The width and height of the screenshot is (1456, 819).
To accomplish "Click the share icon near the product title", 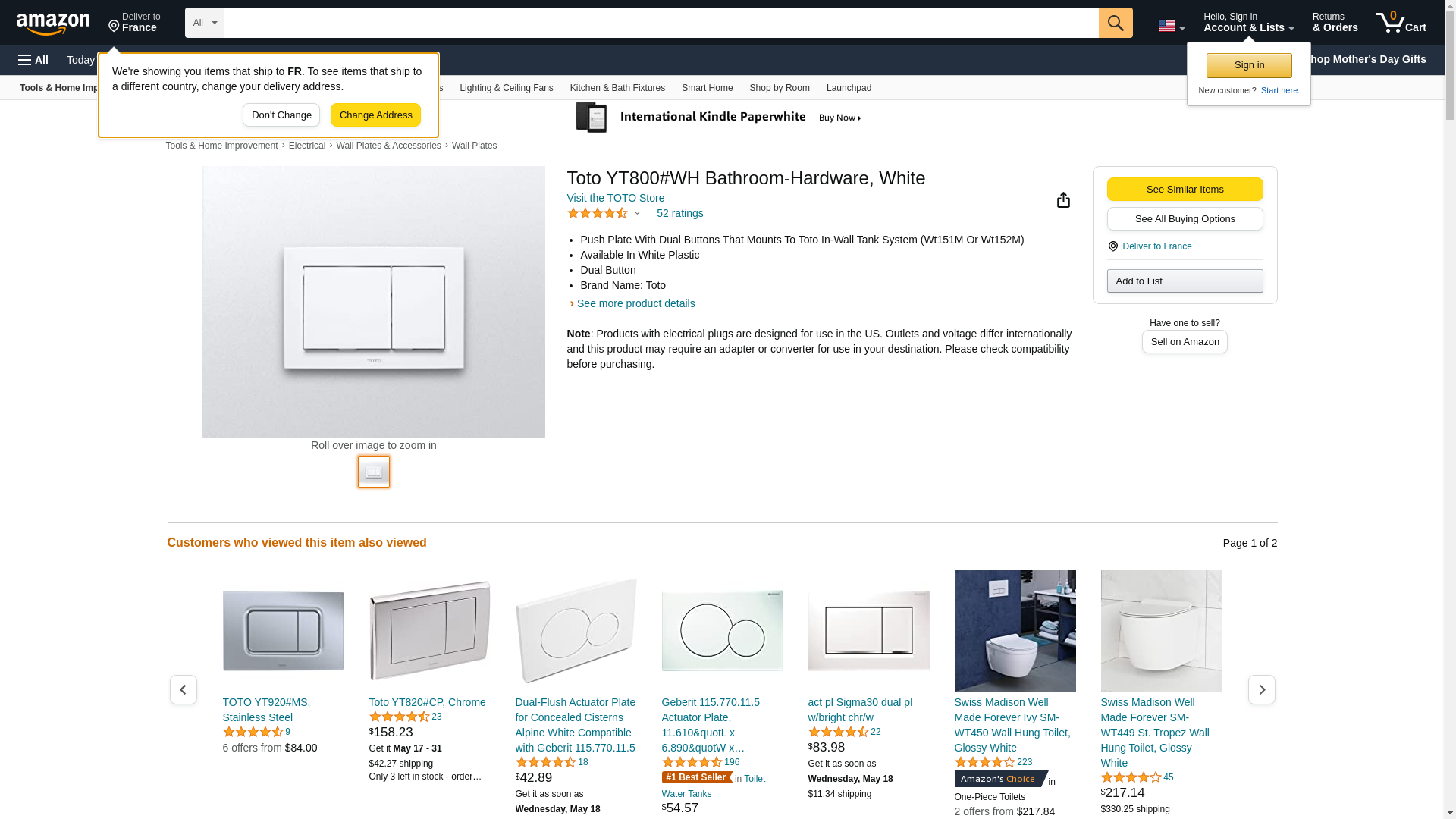I will point(1063,199).
